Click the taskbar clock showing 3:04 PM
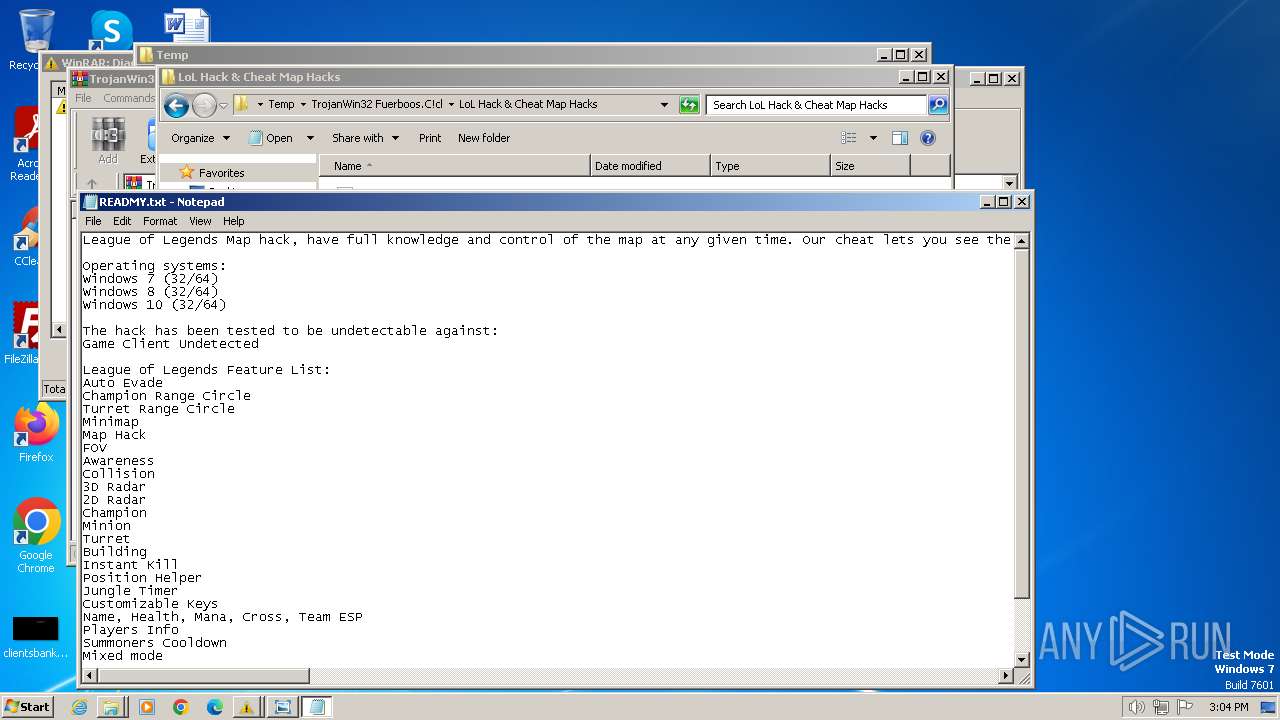The image size is (1280, 720). pyautogui.click(x=1229, y=707)
